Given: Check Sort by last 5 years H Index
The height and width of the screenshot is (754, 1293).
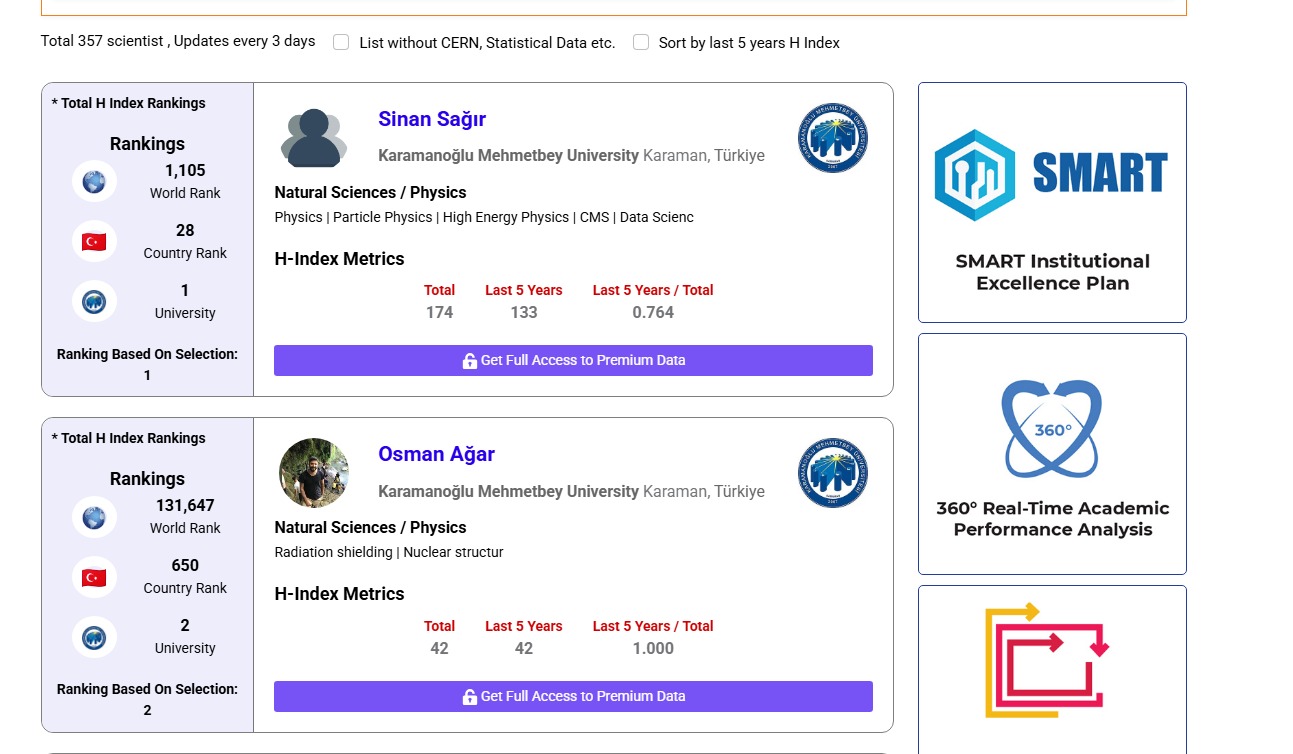Looking at the screenshot, I should (x=641, y=42).
